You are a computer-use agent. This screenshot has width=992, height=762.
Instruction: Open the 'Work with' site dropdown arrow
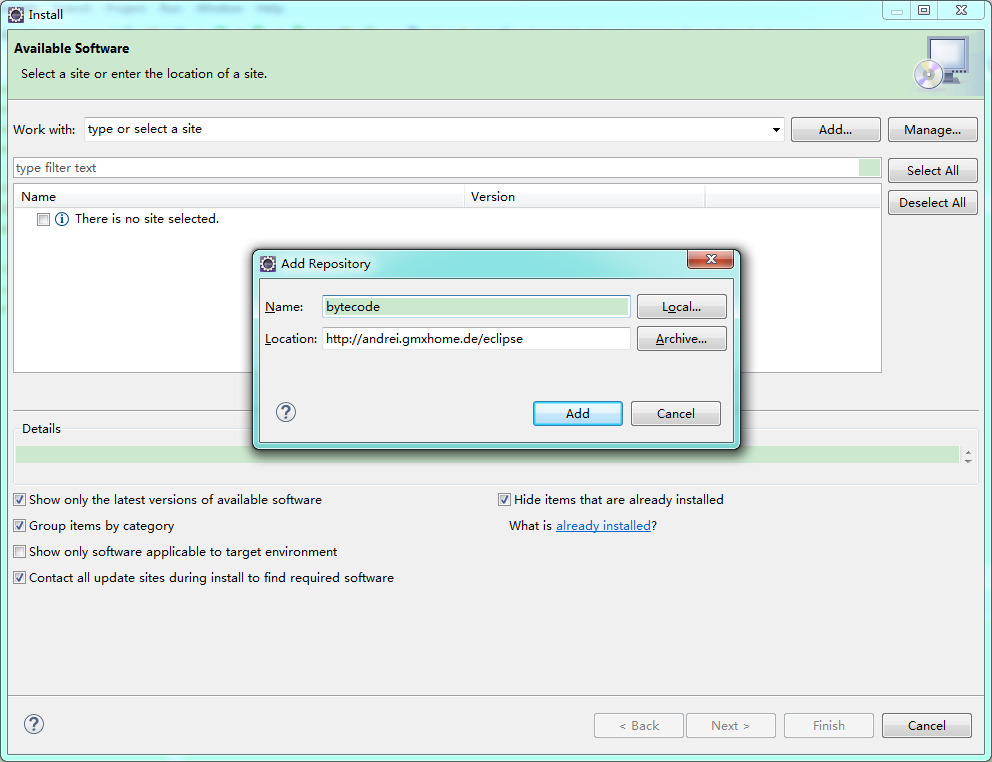776,130
